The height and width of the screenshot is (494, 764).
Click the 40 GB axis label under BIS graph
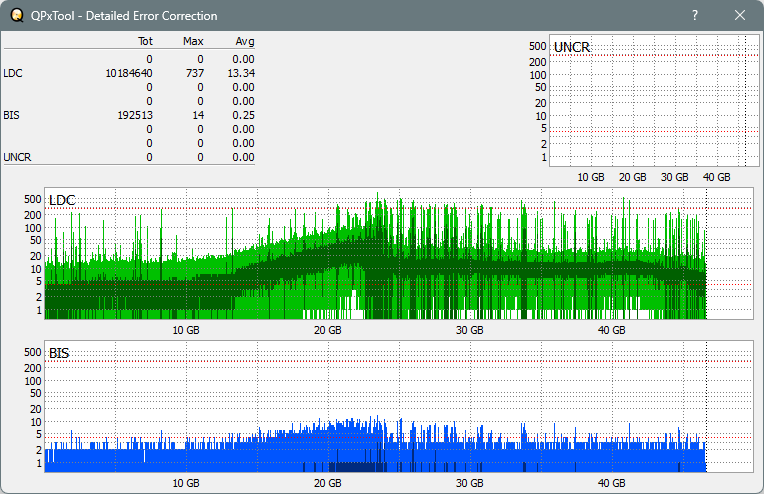[612, 483]
